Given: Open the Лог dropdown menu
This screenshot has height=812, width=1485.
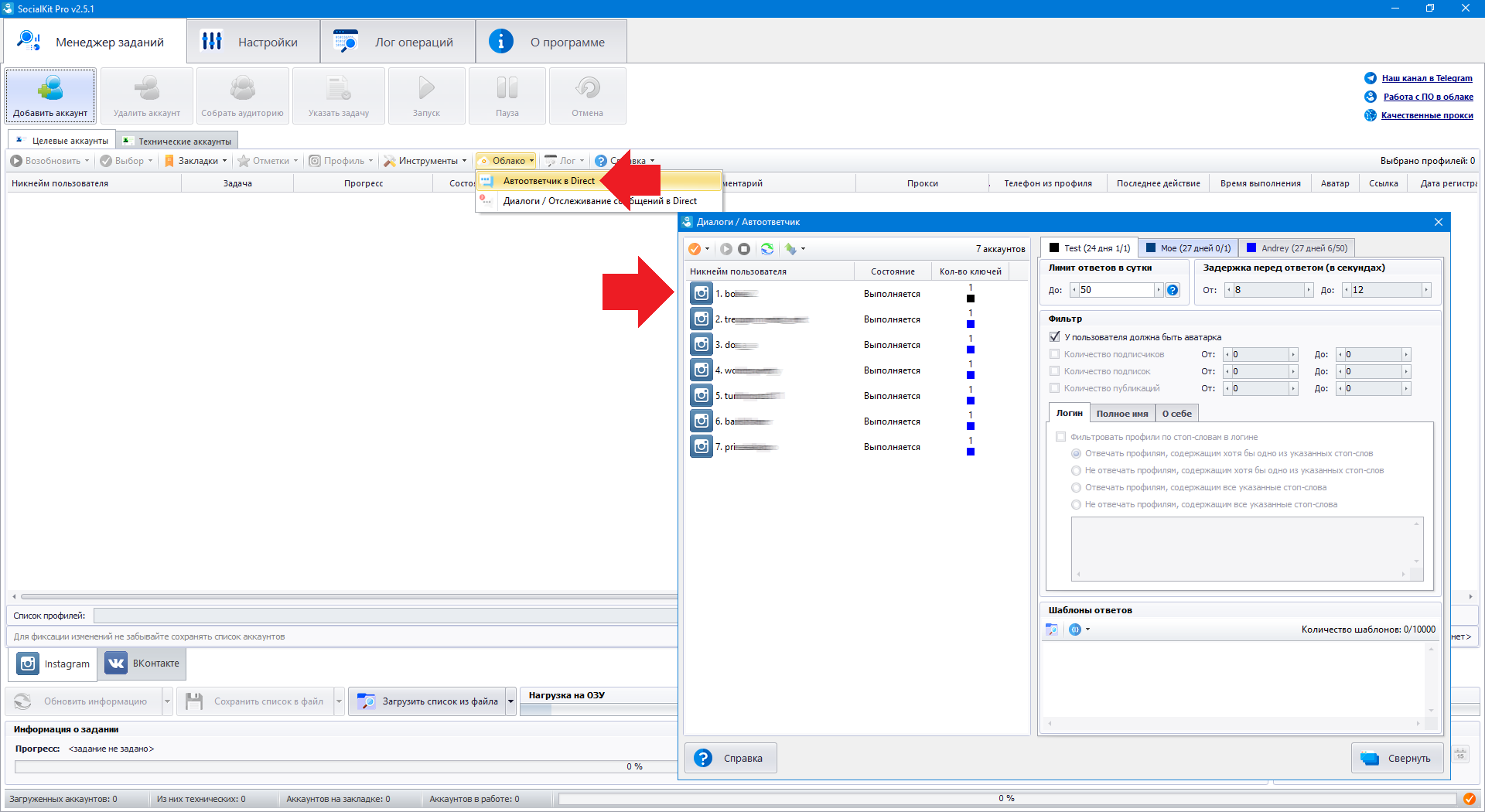Looking at the screenshot, I should click(x=565, y=161).
